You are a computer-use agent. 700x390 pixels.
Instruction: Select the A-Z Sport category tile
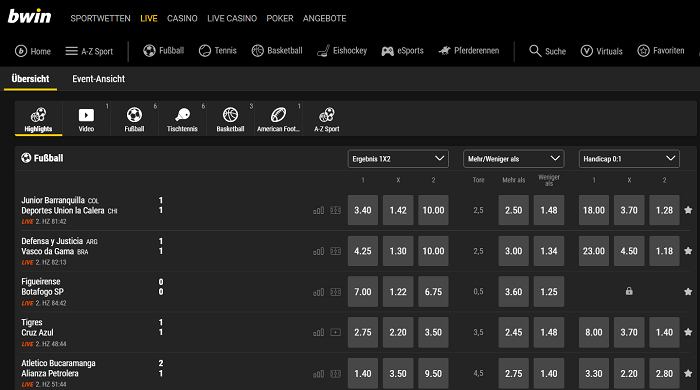pyautogui.click(x=327, y=119)
